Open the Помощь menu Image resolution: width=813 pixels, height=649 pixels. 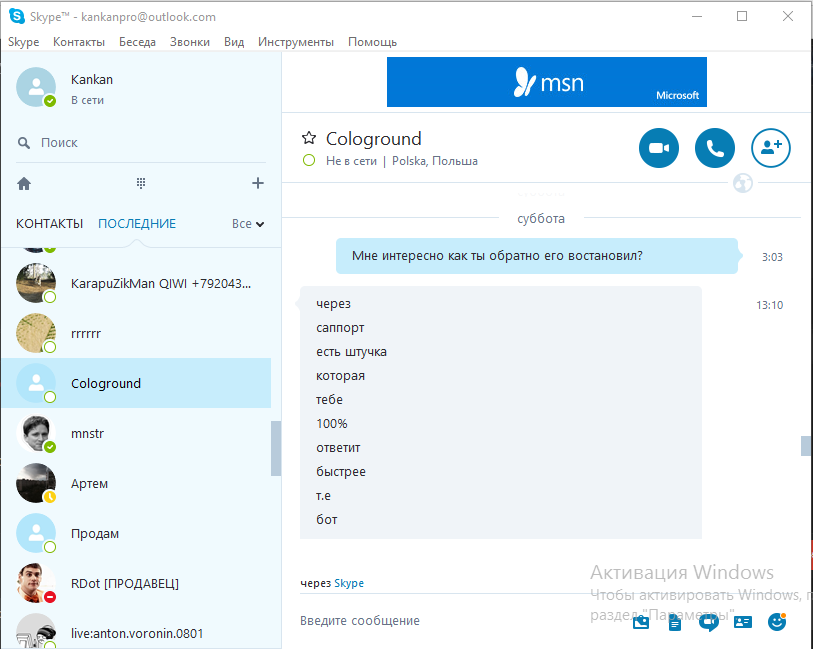pos(372,42)
